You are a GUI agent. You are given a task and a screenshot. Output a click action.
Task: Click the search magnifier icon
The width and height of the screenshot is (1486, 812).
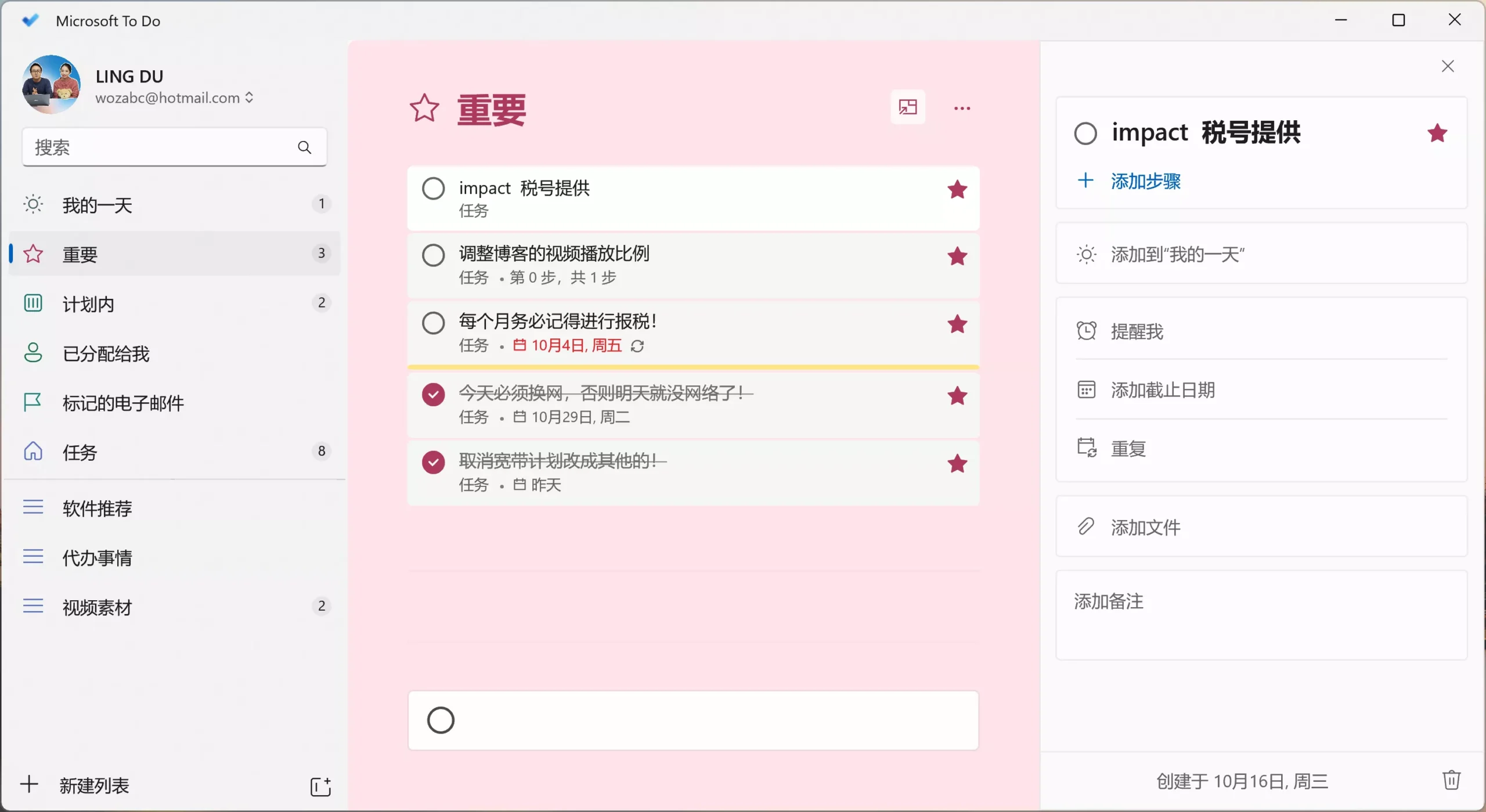point(304,147)
